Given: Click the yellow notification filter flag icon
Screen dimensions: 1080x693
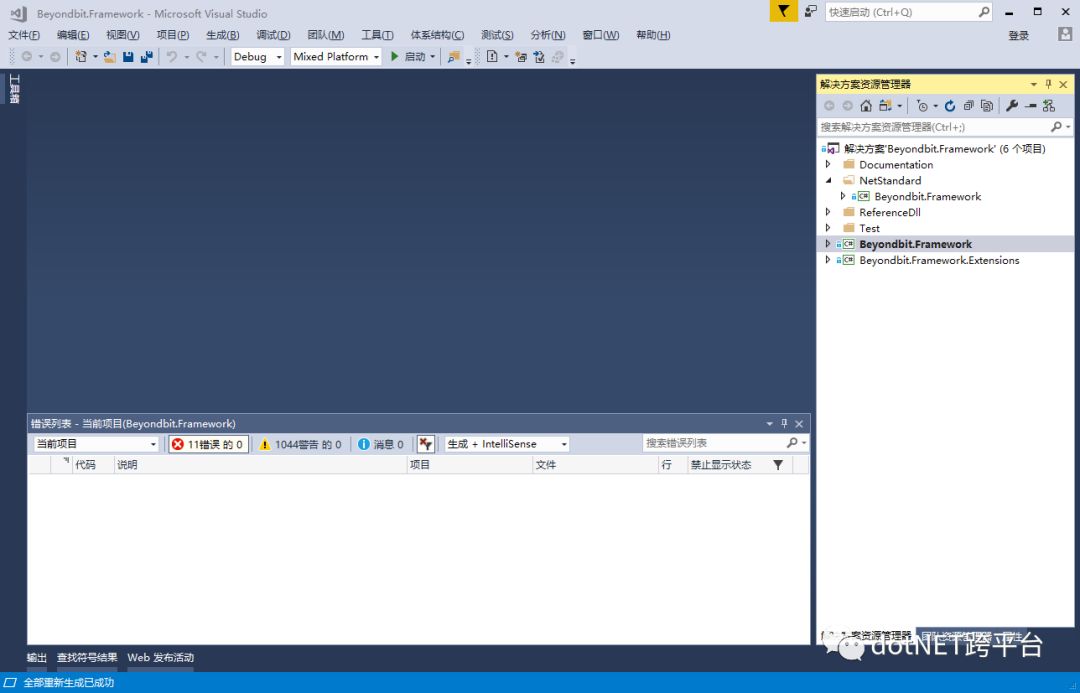Looking at the screenshot, I should coord(784,11).
